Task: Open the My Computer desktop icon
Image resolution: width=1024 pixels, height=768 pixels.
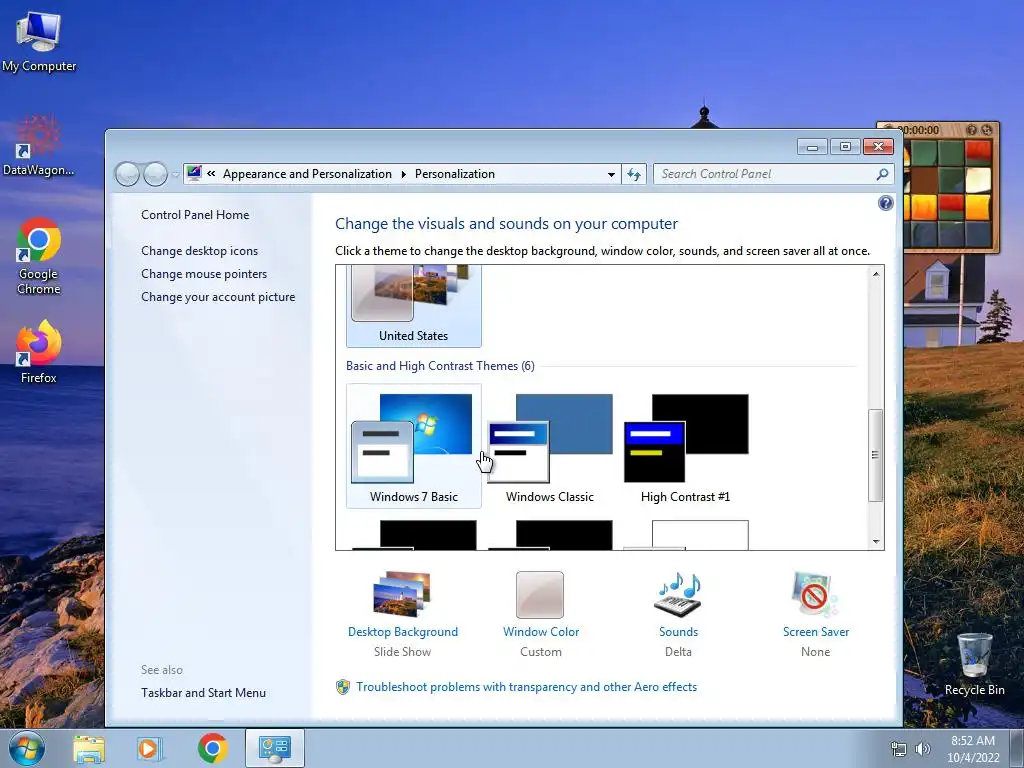Action: (x=39, y=40)
